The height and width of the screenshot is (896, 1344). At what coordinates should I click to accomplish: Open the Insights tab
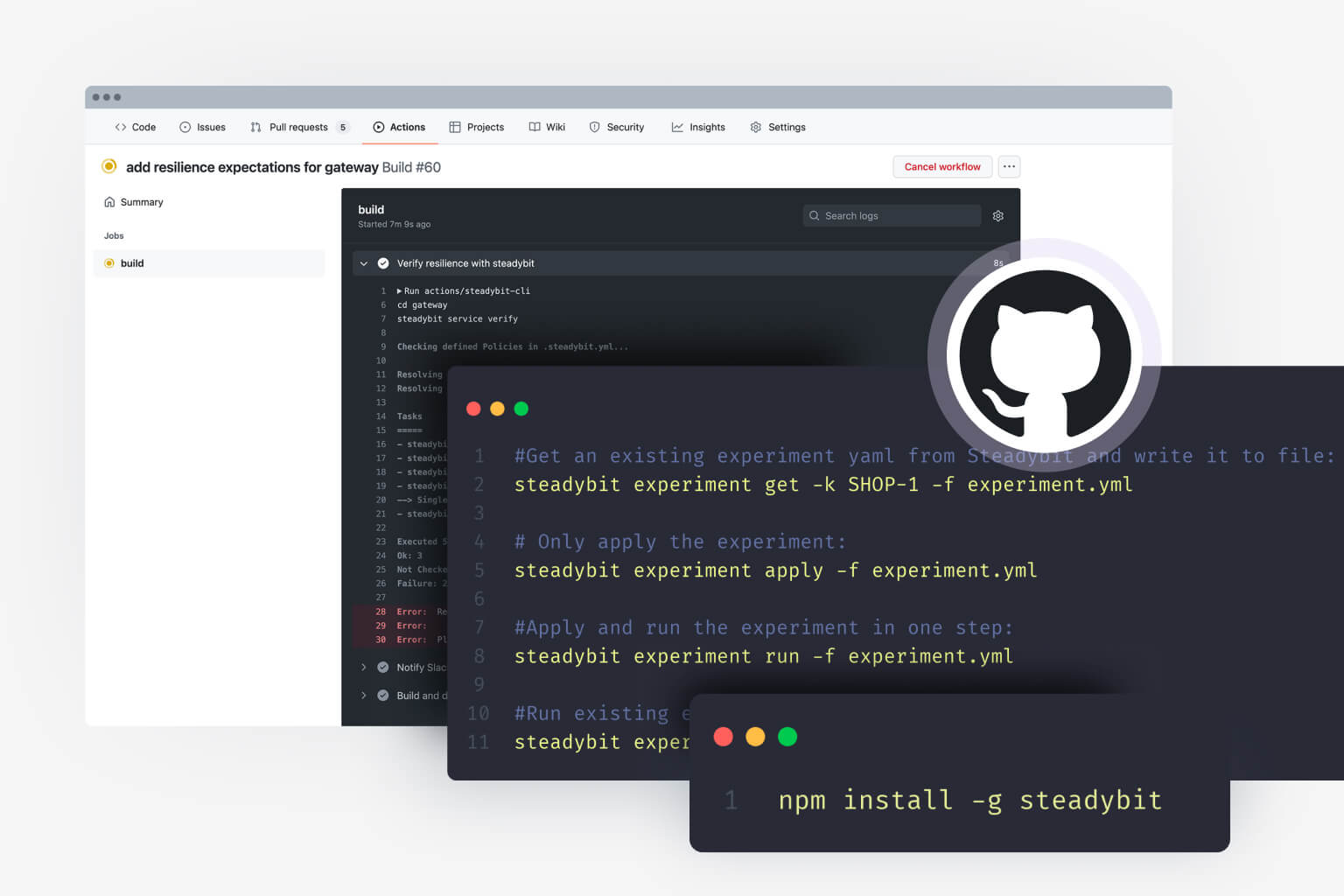pos(698,127)
